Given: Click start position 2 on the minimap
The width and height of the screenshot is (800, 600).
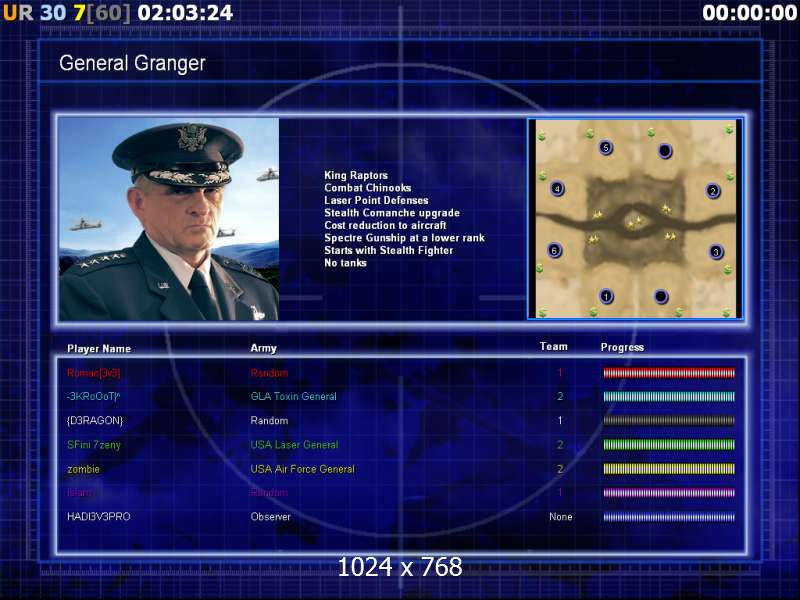Looking at the screenshot, I should (x=713, y=191).
